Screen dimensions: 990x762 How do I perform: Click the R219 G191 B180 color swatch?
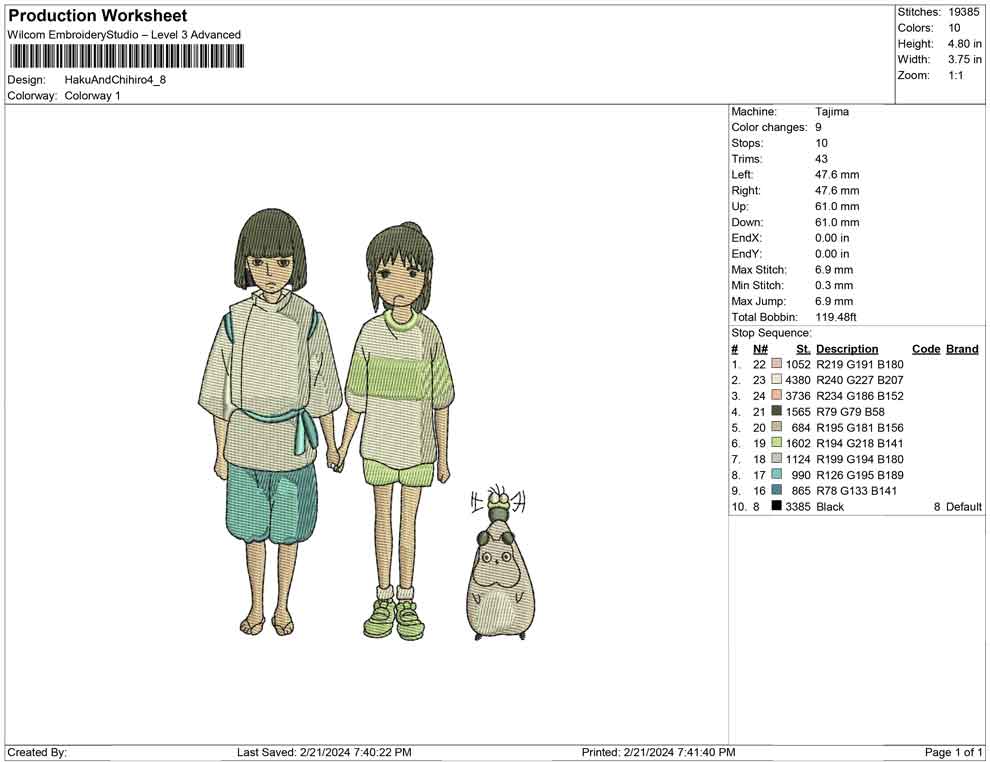click(777, 364)
